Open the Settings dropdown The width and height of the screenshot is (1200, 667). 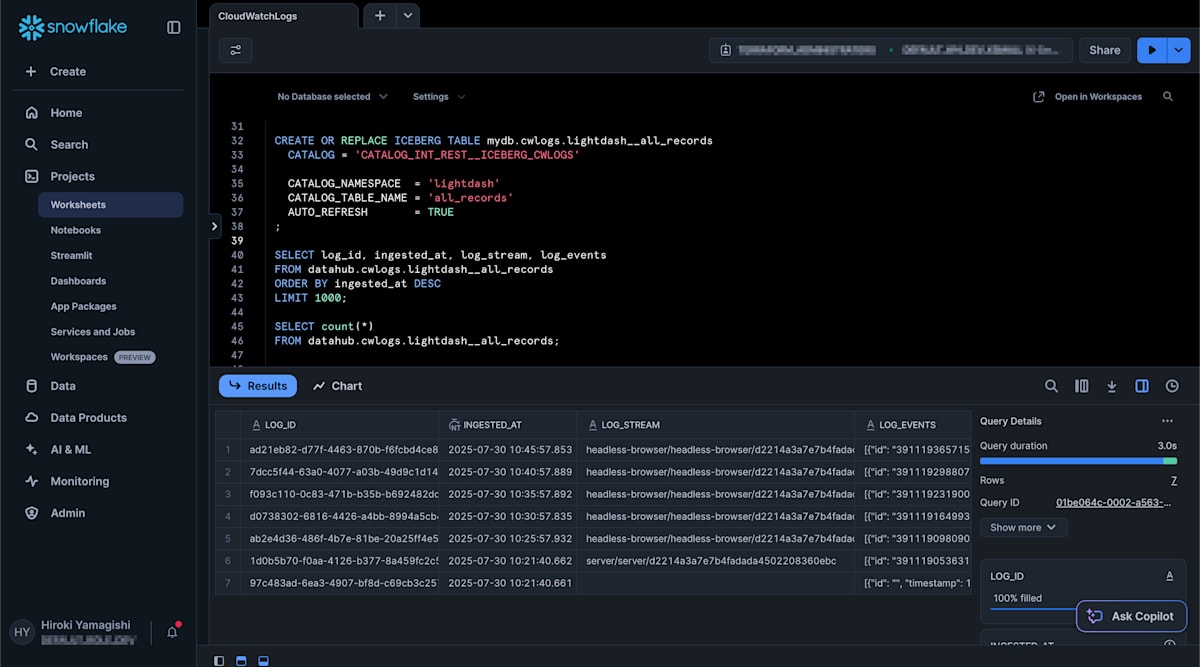tap(439, 97)
